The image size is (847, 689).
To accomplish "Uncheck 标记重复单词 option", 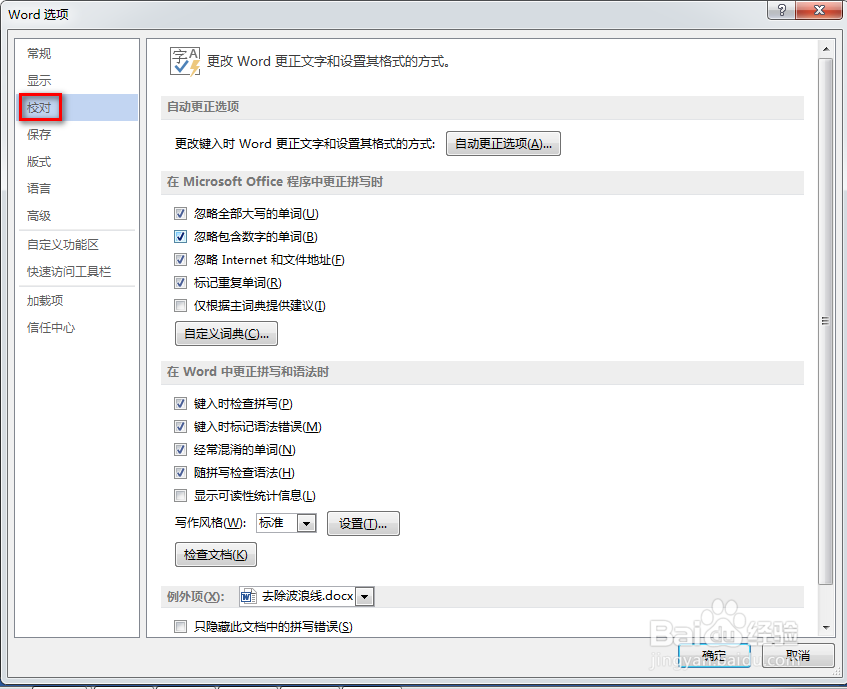I will (180, 282).
